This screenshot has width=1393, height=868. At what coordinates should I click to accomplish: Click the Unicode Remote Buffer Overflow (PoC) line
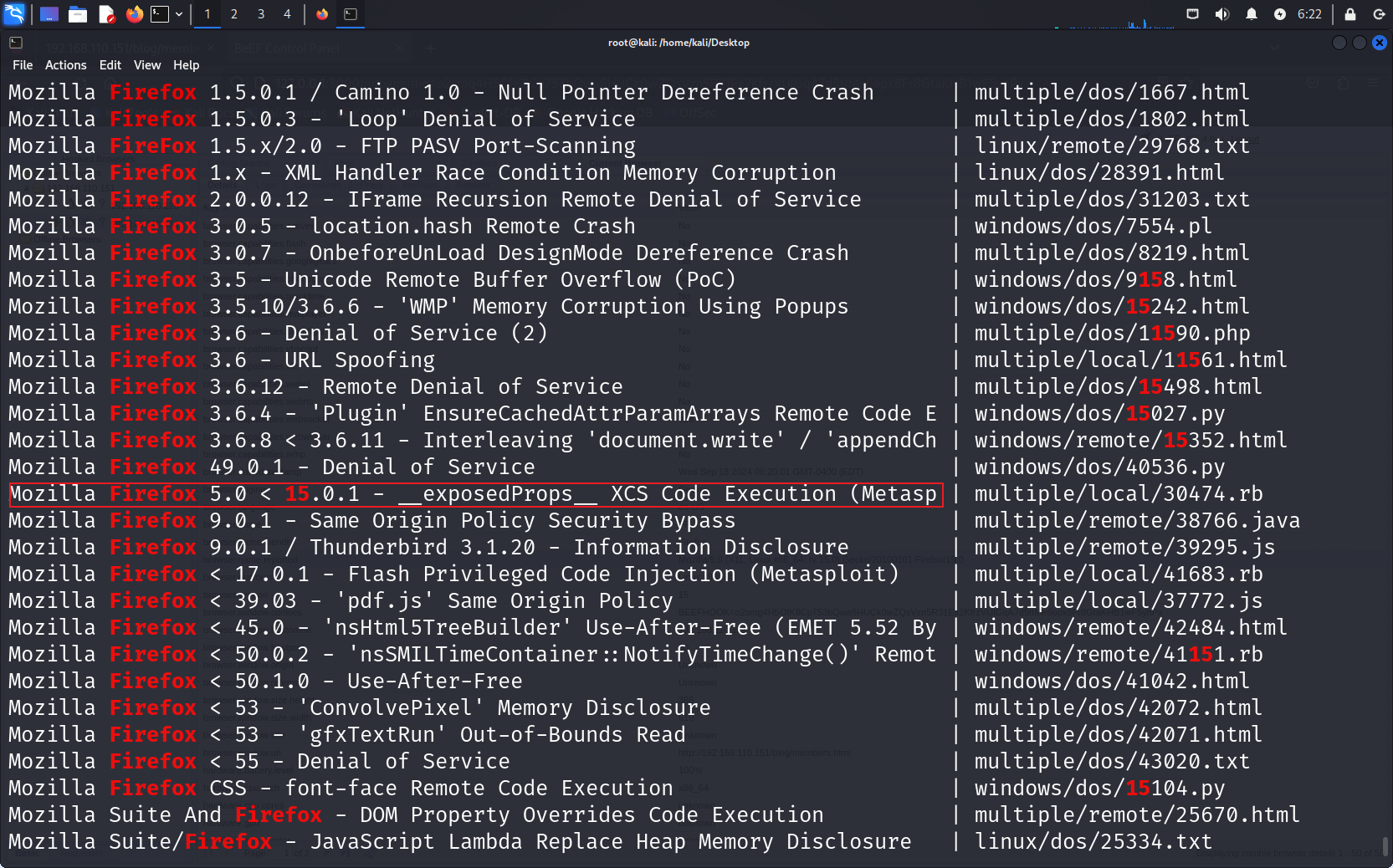click(x=372, y=279)
